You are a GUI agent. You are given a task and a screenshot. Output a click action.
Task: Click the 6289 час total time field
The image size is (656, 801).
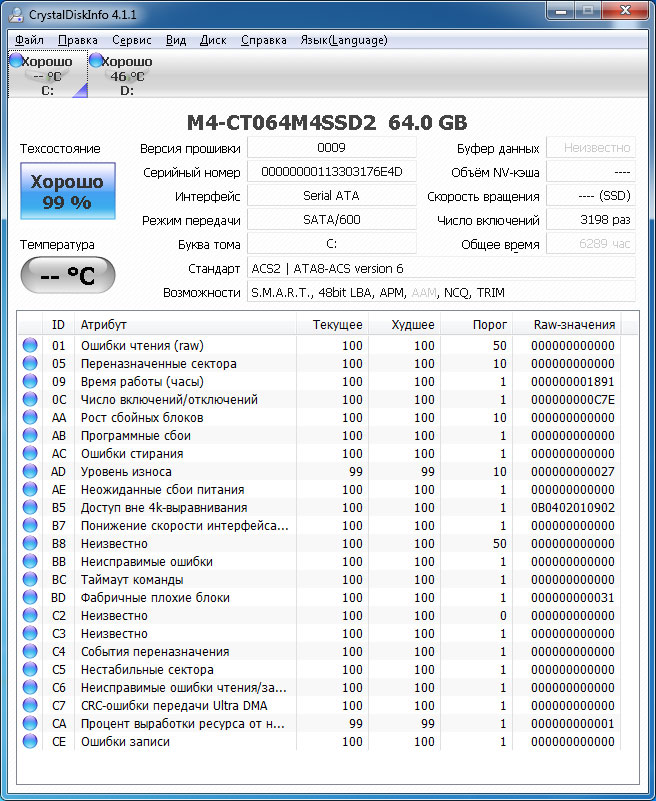click(591, 244)
